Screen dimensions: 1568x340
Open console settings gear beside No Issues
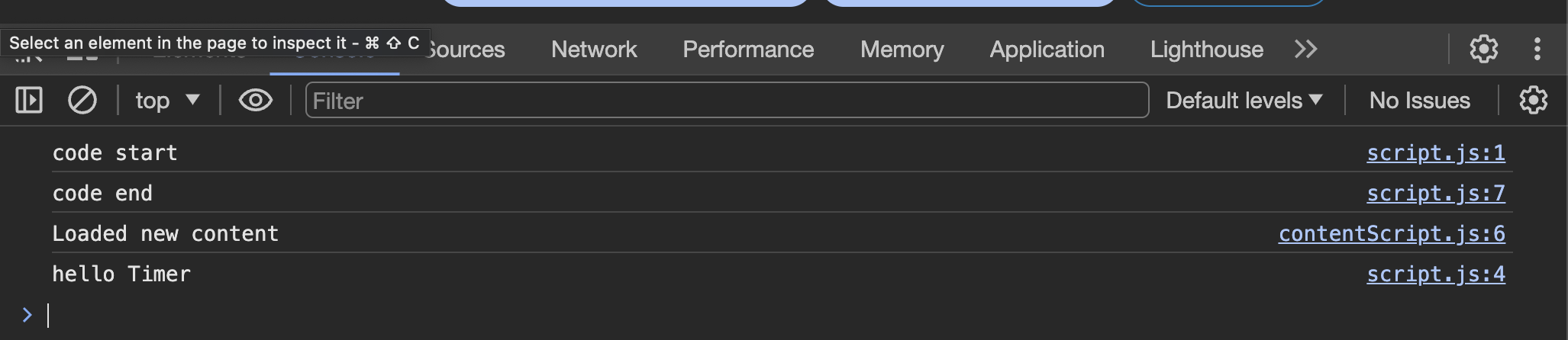point(1533,101)
